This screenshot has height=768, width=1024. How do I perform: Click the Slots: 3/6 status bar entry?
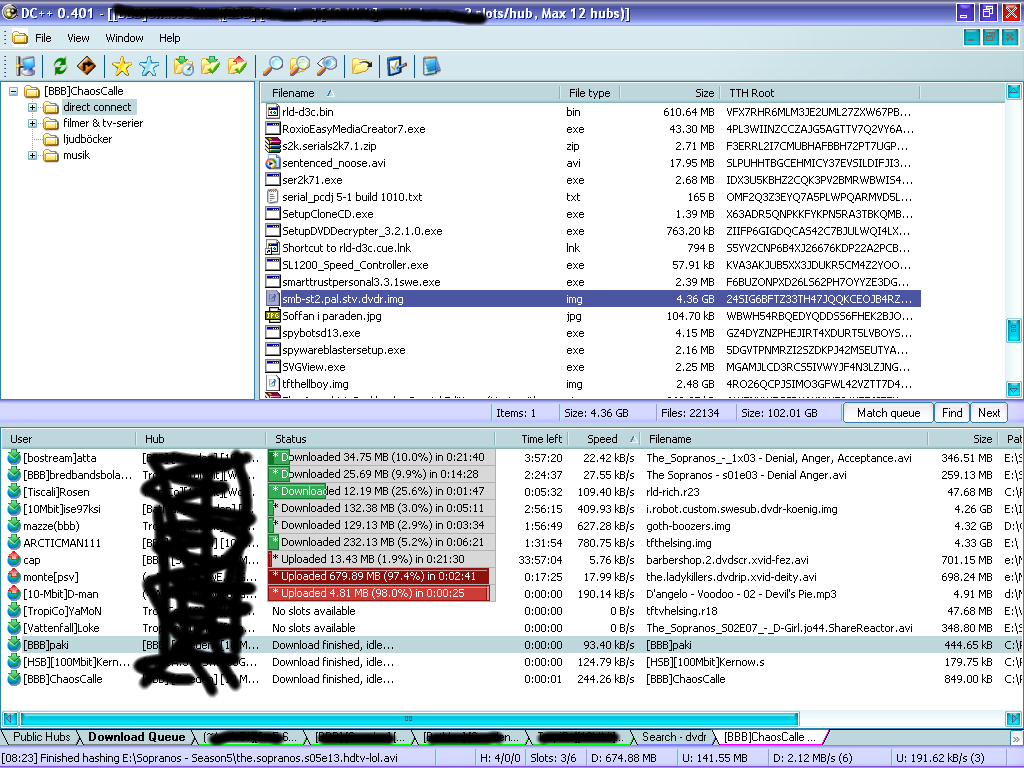coord(552,758)
